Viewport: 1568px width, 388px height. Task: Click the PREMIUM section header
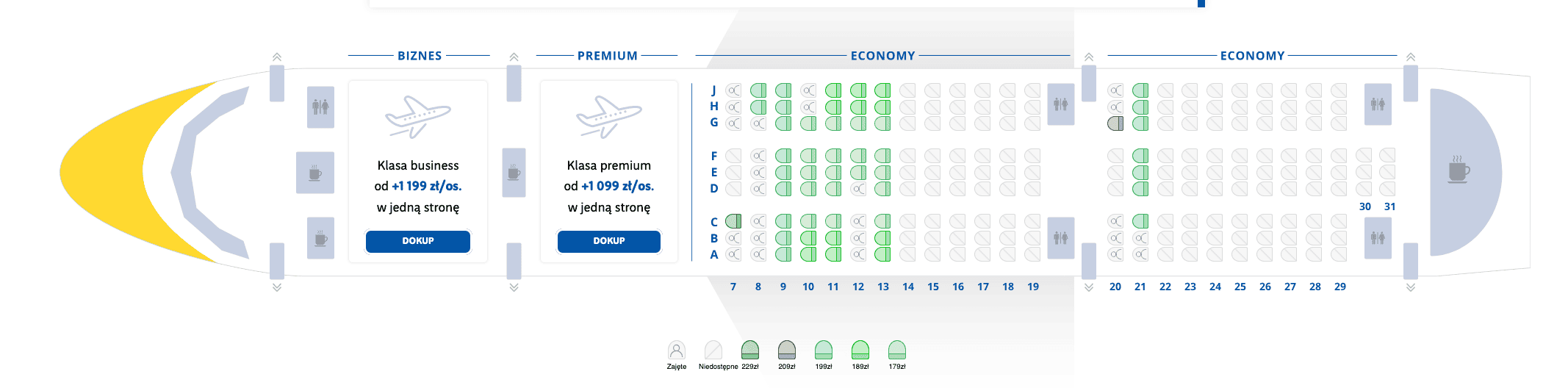[607, 56]
